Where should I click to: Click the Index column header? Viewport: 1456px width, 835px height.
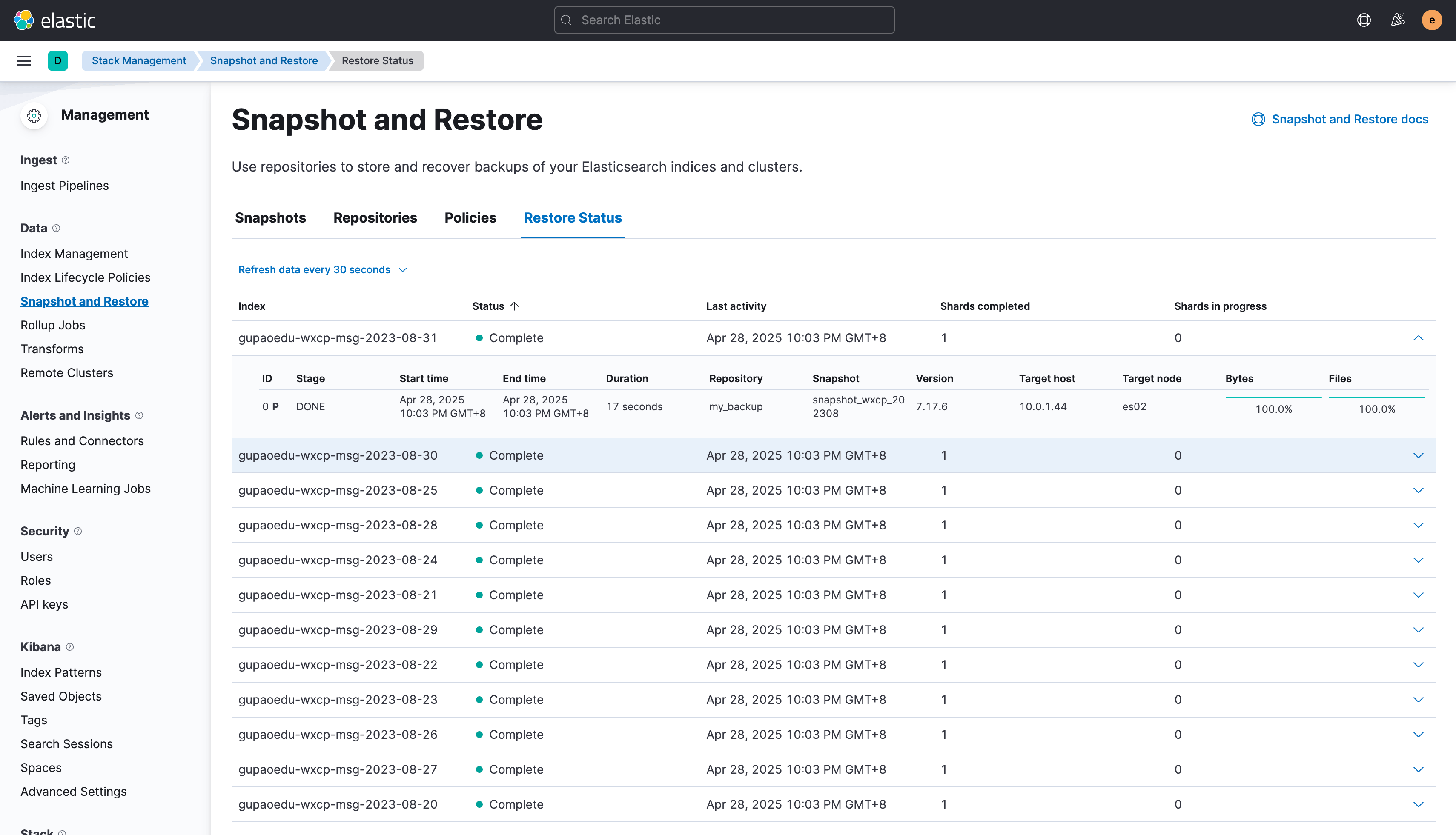252,306
